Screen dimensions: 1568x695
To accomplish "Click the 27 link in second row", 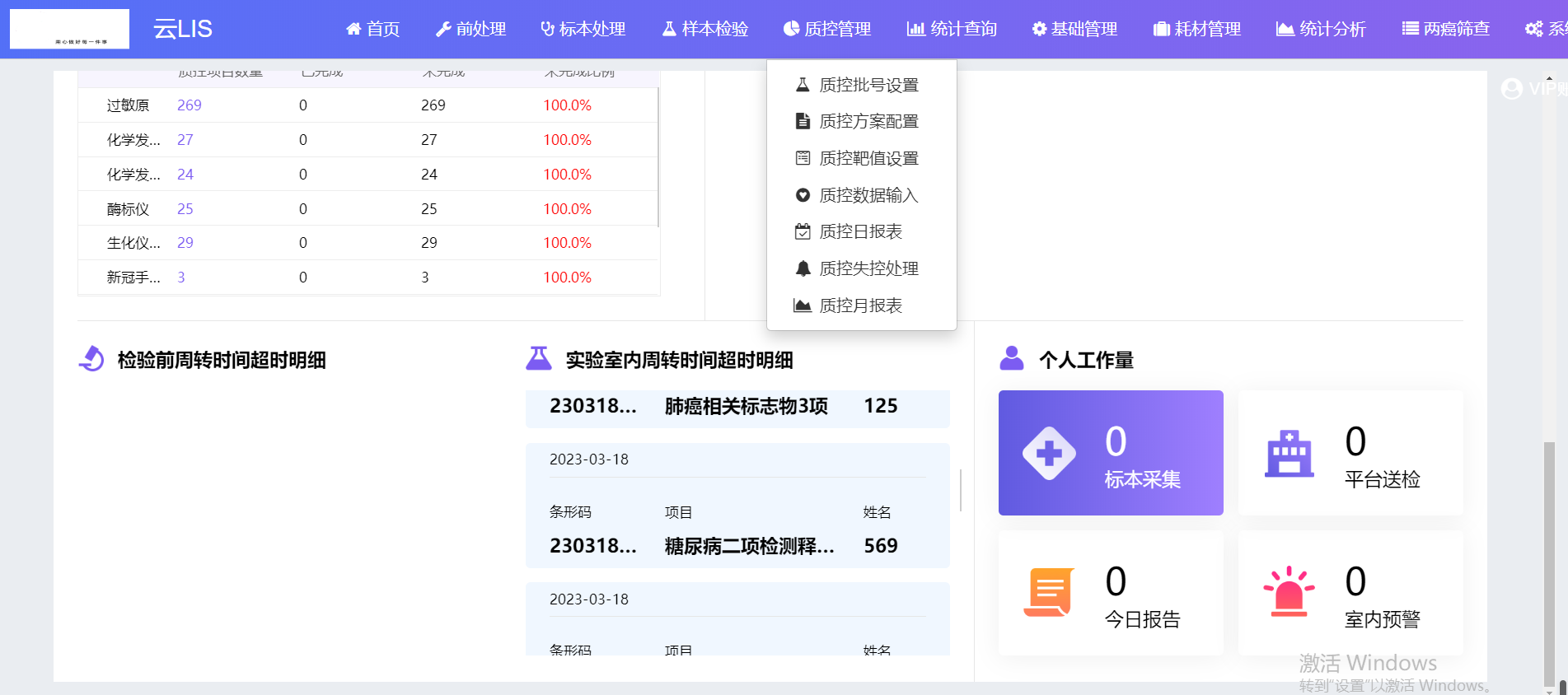I will 185,140.
